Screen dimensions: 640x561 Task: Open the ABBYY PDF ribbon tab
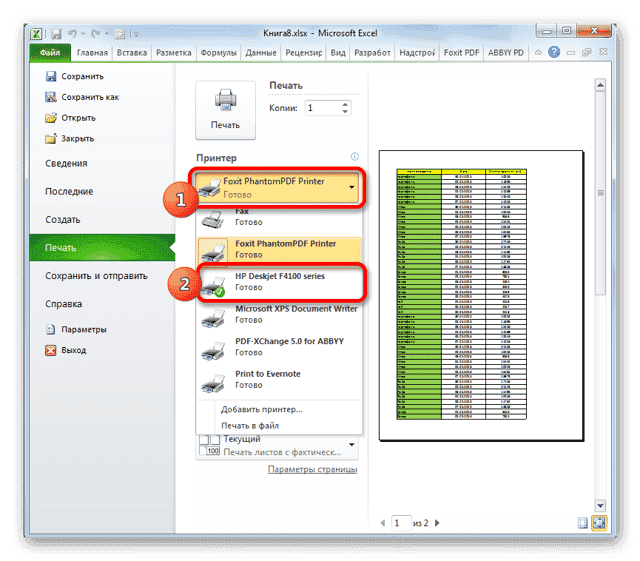click(x=506, y=53)
